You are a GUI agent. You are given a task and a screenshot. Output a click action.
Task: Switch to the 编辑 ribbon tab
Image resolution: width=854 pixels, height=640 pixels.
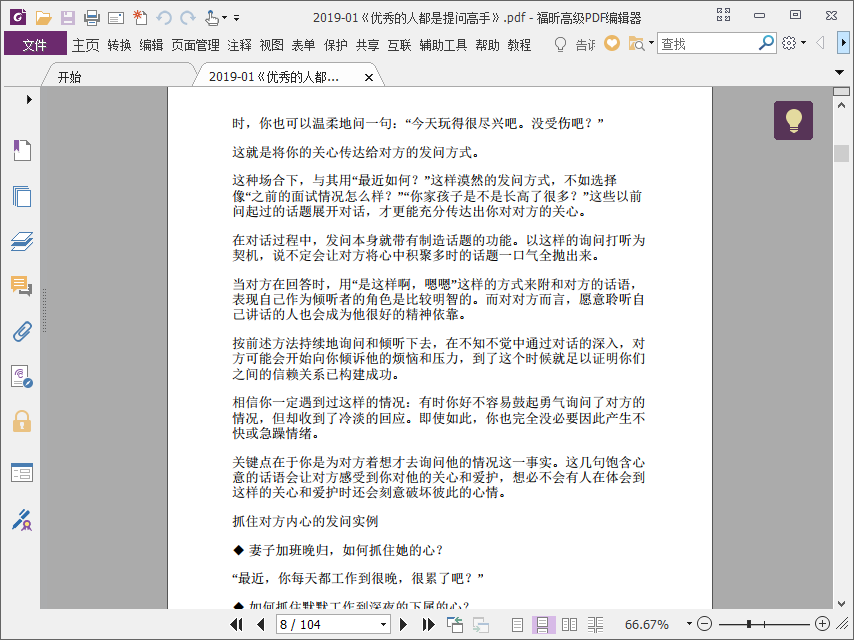(x=151, y=45)
